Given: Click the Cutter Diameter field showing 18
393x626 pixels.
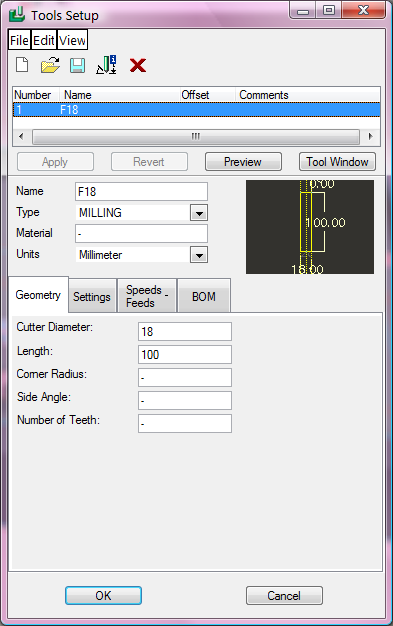Looking at the screenshot, I should click(185, 332).
